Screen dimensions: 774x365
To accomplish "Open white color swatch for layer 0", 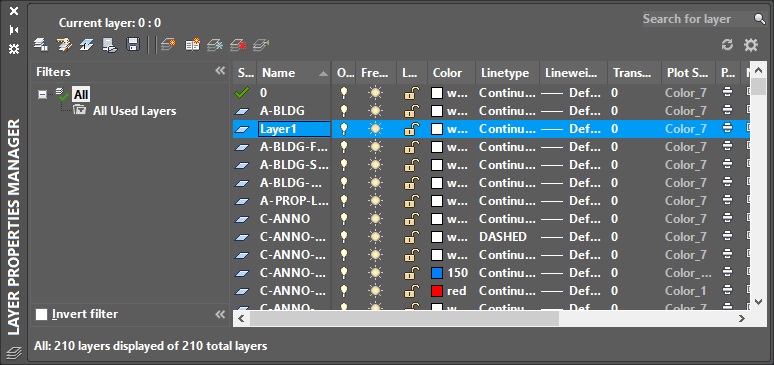I will click(437, 92).
